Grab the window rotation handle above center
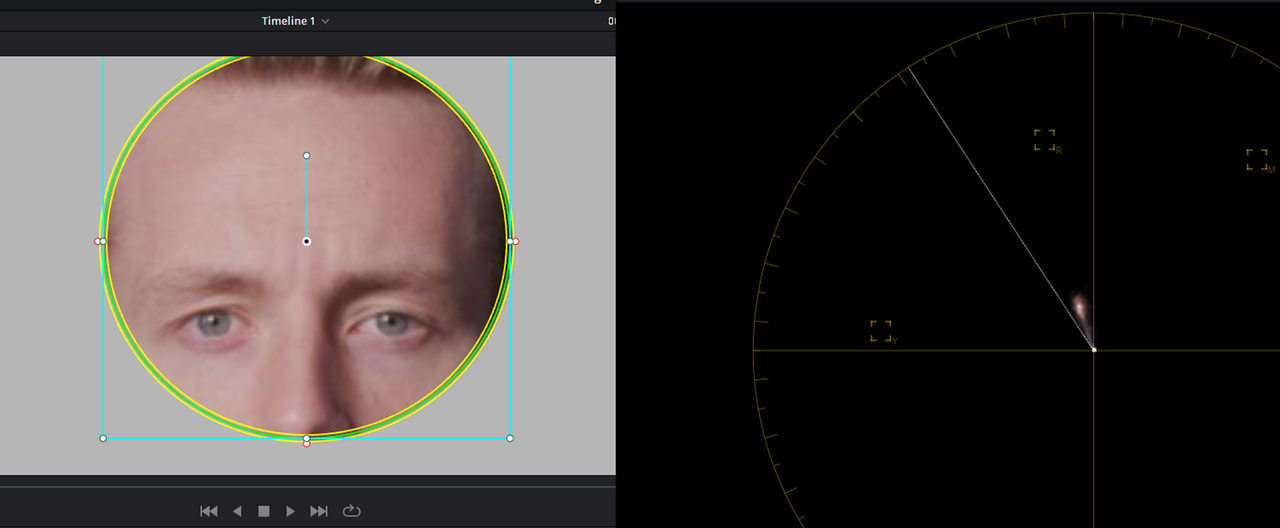1280x528 pixels. coord(306,155)
